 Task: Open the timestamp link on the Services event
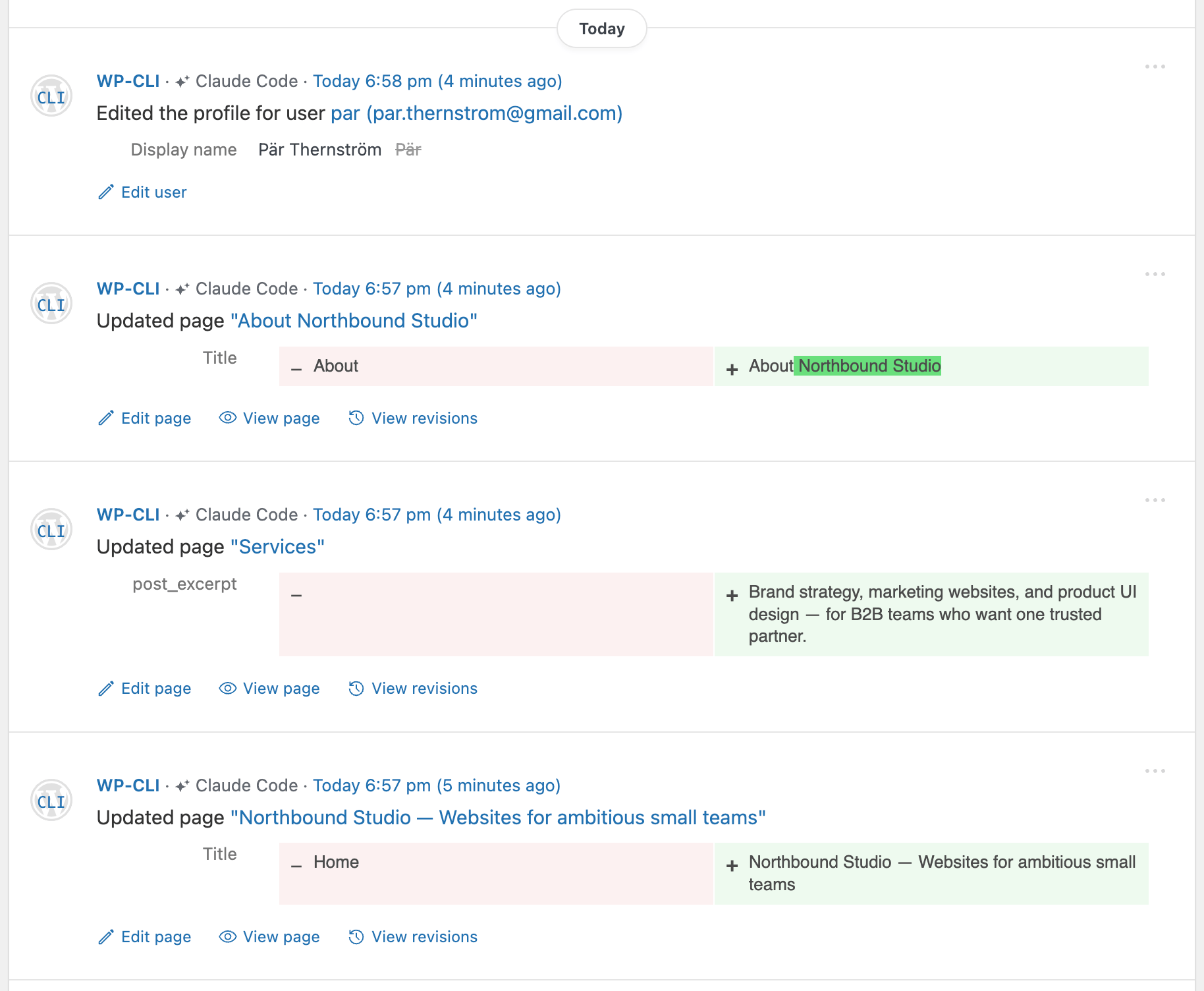pyautogui.click(x=437, y=515)
